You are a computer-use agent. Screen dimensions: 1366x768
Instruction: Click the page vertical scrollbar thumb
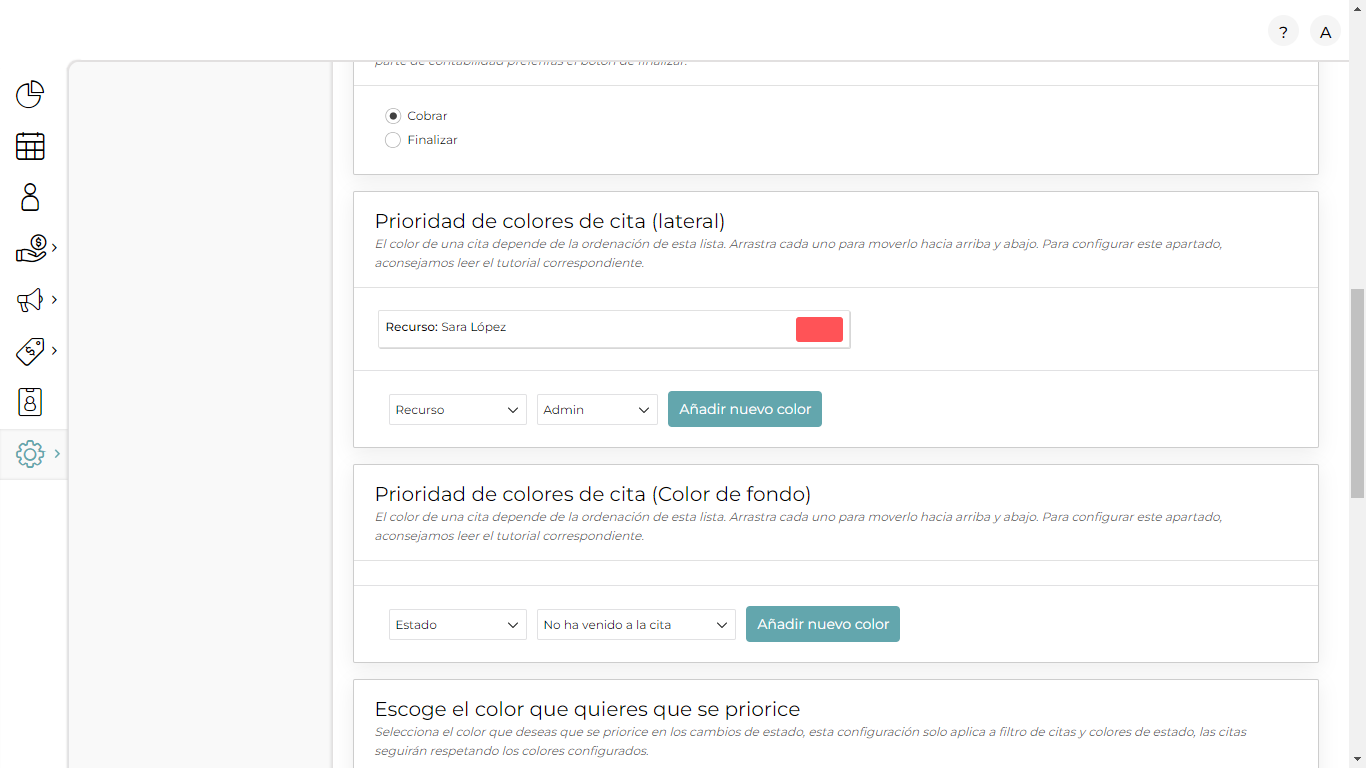[1357, 393]
